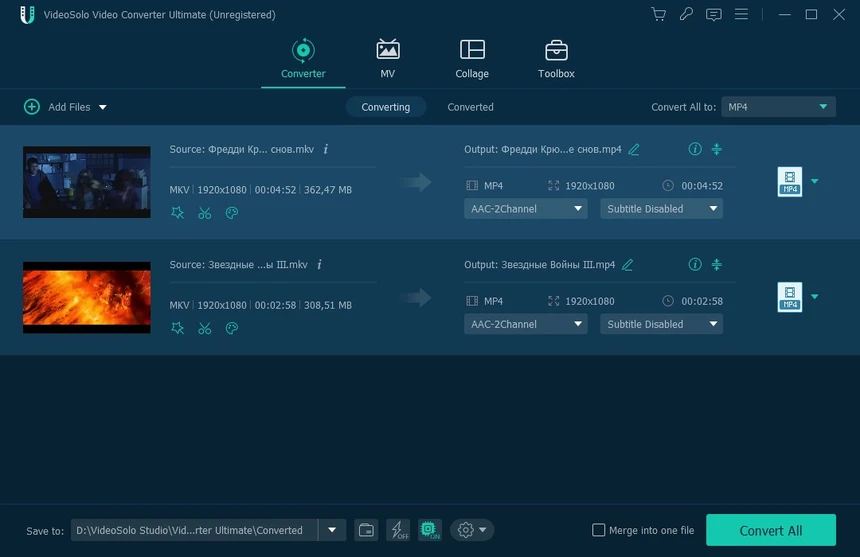
Task: Click the key register icon
Action: click(686, 14)
